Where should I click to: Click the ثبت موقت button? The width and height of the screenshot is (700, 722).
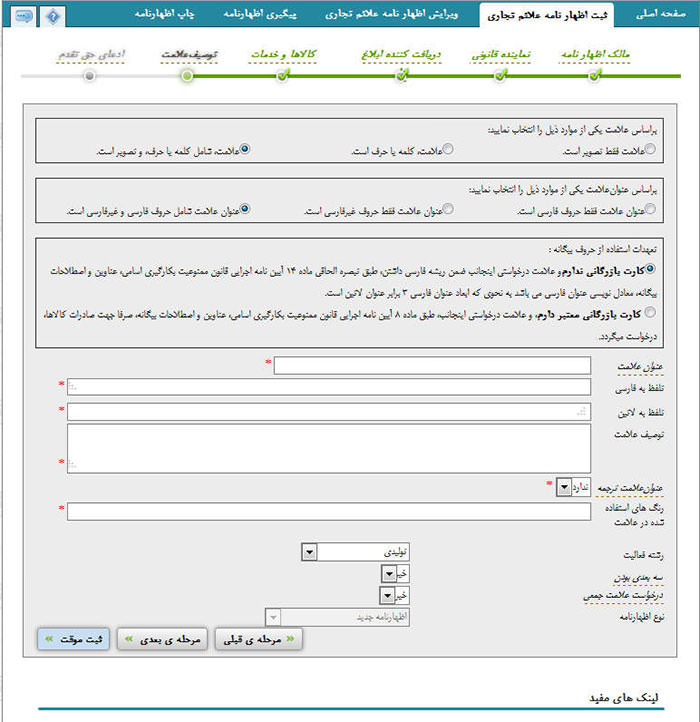74,639
